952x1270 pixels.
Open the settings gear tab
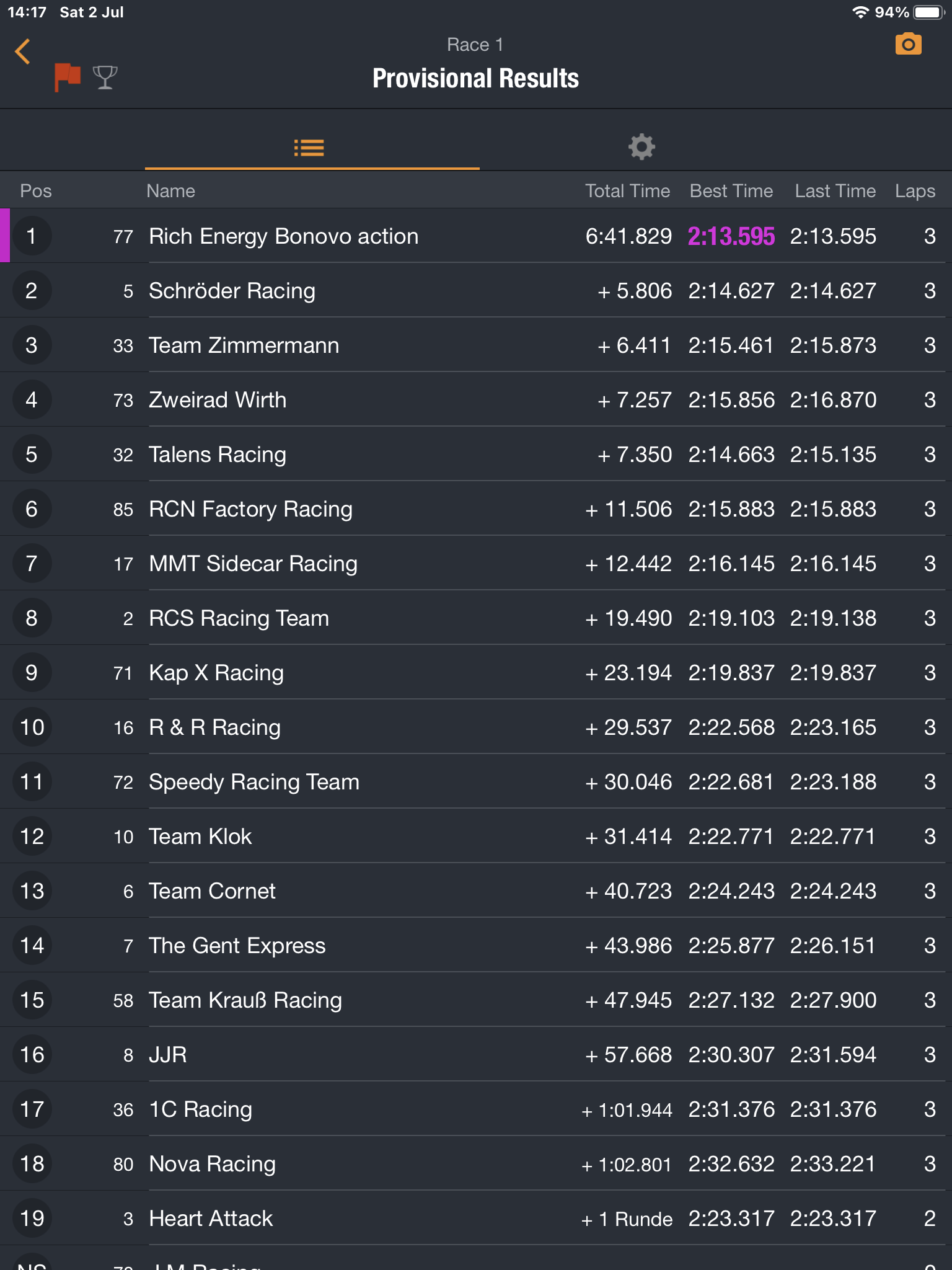click(641, 148)
